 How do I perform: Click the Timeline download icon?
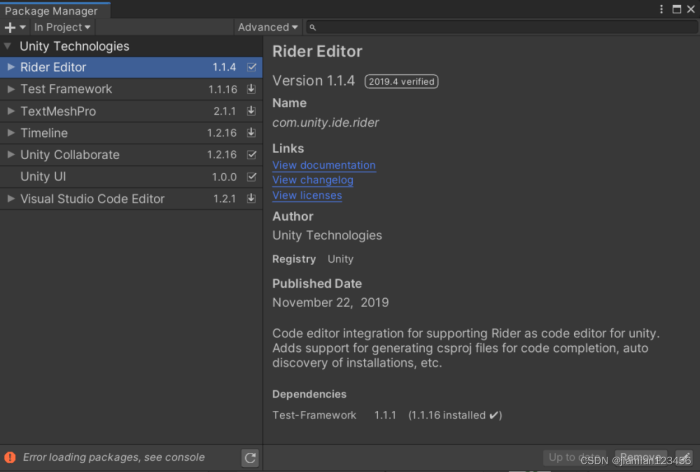[251, 133]
